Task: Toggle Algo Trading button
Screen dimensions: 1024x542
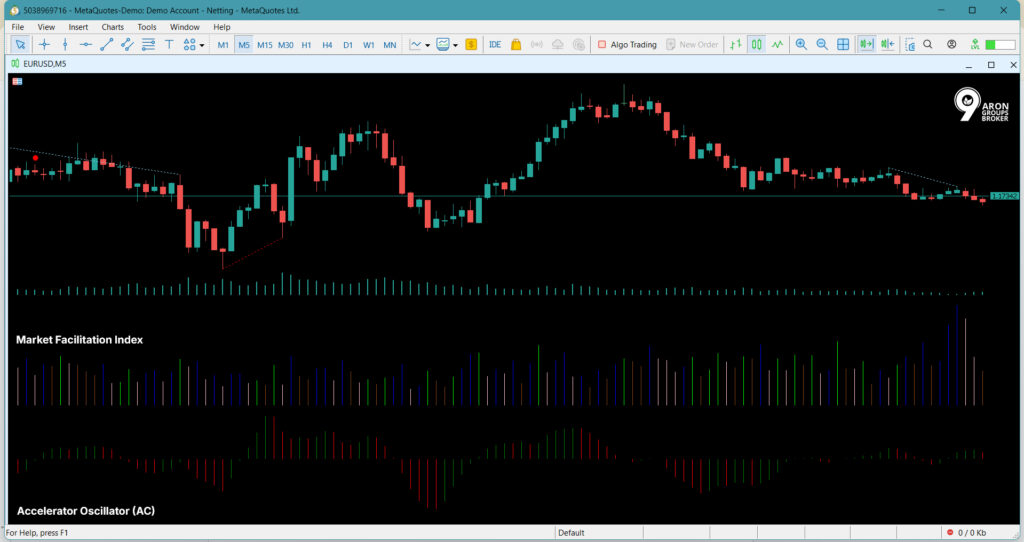Action: [x=627, y=44]
